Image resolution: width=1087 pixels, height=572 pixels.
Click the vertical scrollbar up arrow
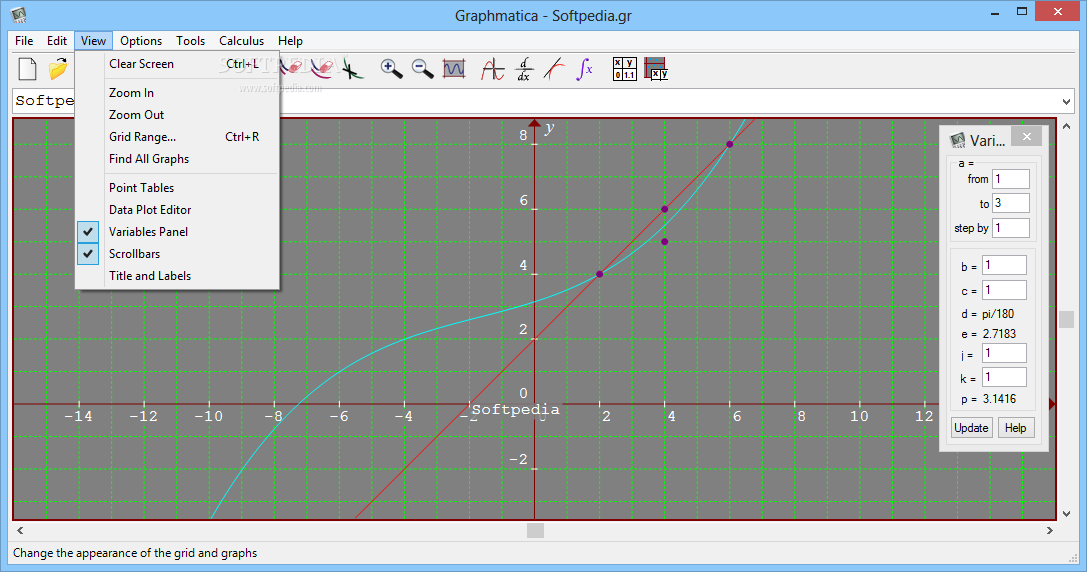(x=1066, y=126)
